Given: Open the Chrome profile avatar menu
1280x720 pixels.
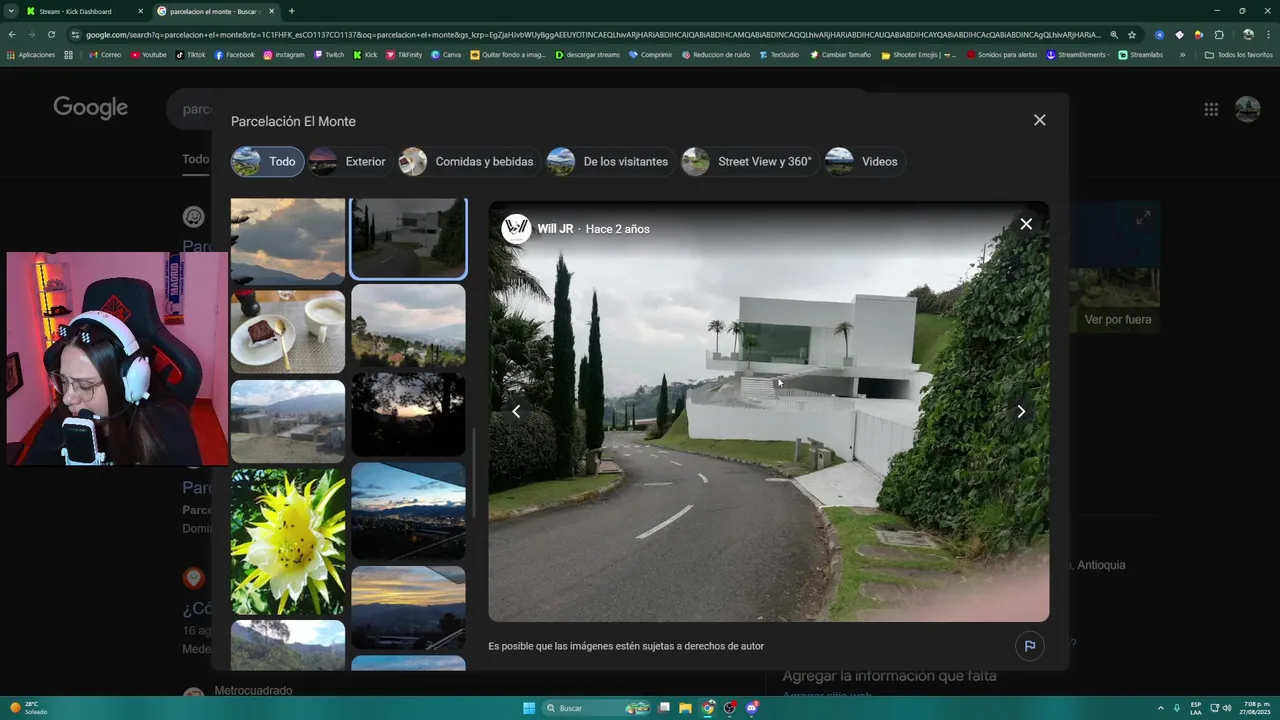Looking at the screenshot, I should [1248, 34].
